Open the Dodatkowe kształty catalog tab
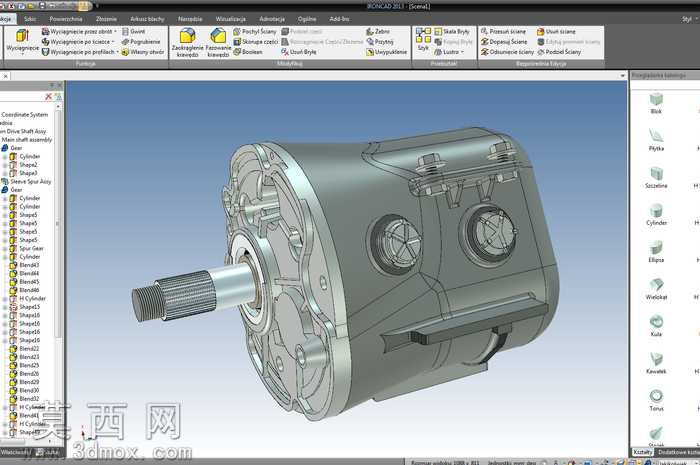This screenshot has width=700, height=465. pos(678,452)
